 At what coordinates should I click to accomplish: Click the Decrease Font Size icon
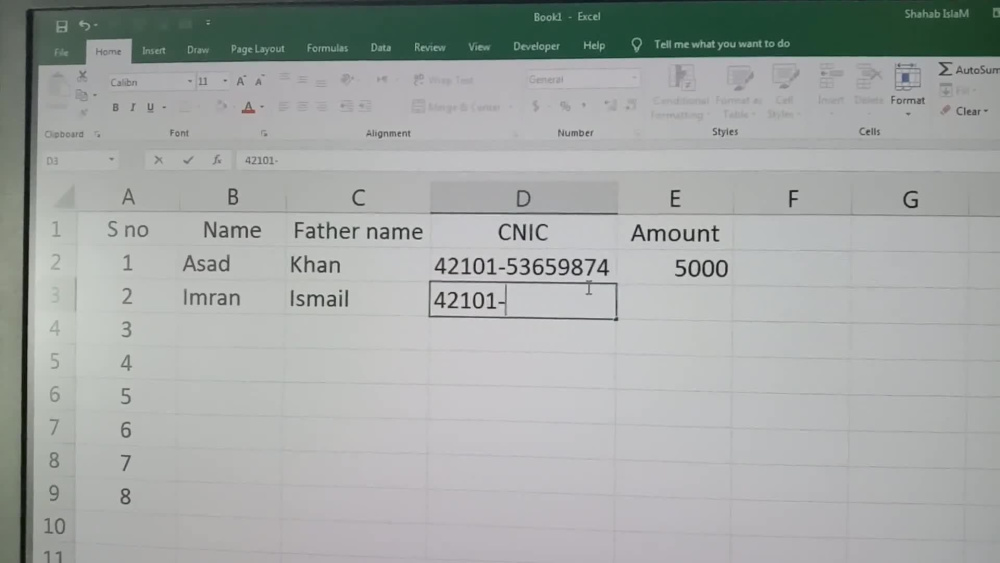coord(259,81)
